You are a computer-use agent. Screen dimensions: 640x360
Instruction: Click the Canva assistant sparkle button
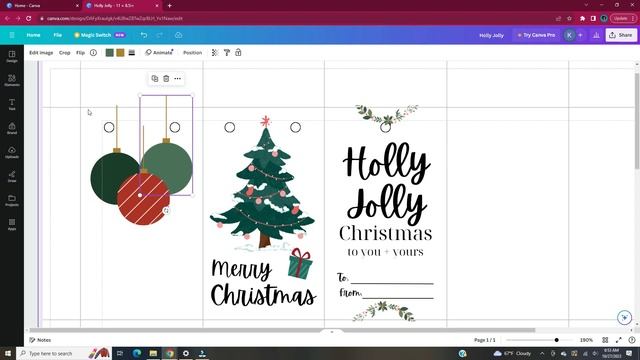coord(624,317)
